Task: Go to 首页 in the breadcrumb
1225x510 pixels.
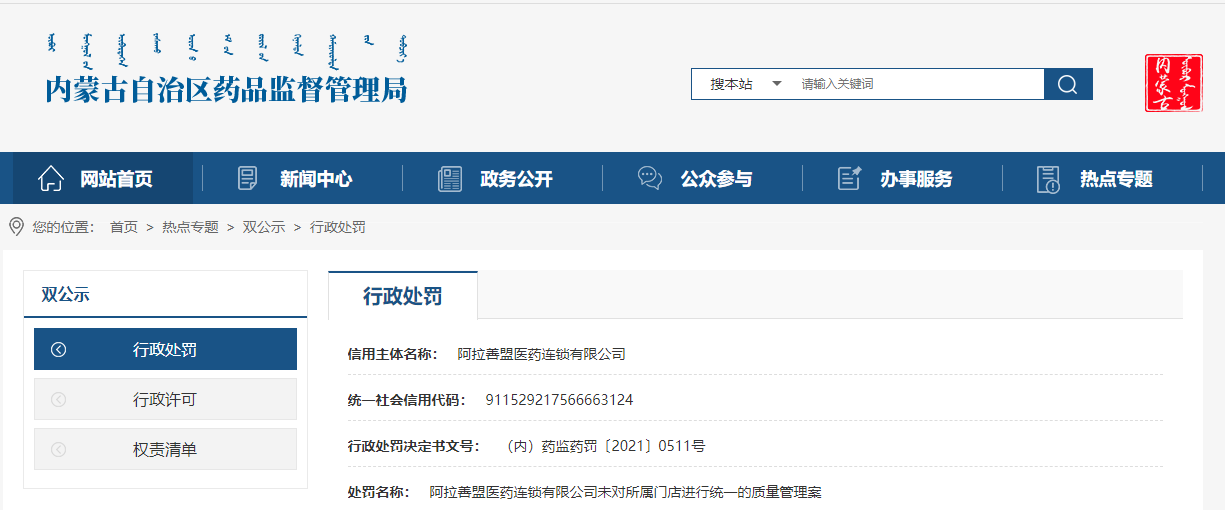Action: (x=124, y=227)
